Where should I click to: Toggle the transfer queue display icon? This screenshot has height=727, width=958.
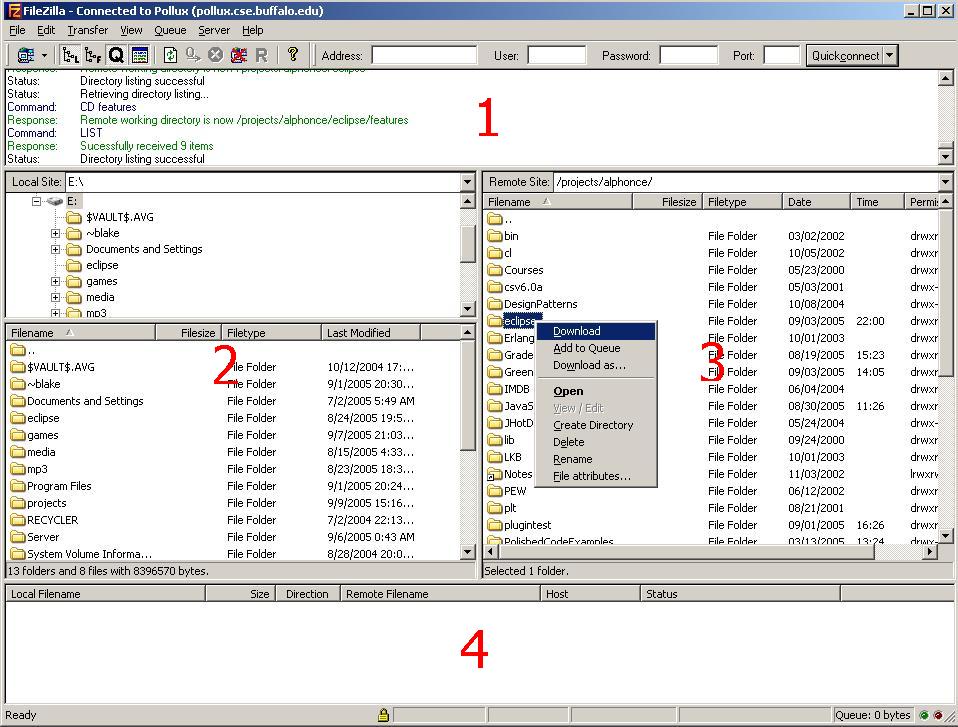click(117, 55)
